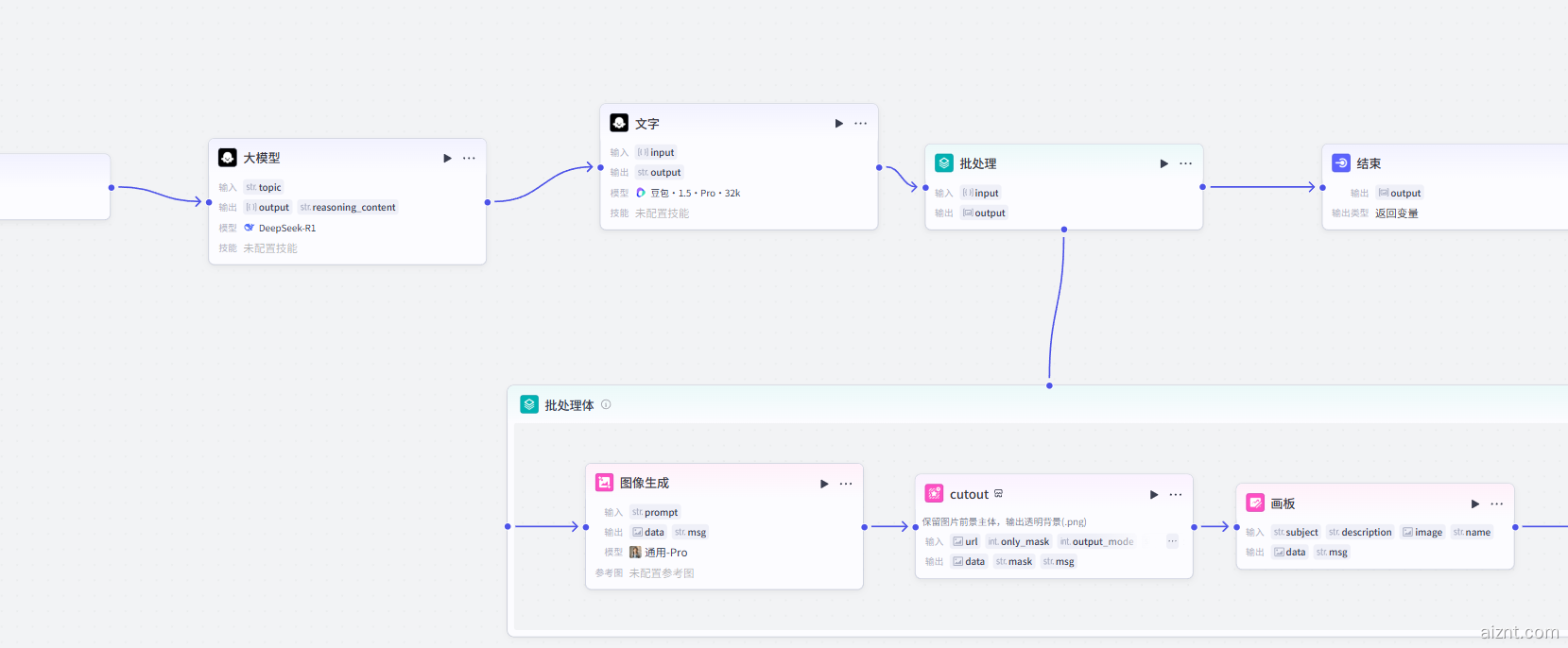The height and width of the screenshot is (648, 1568).
Task: Select the output tag in 文字 node
Action: pyautogui.click(x=659, y=172)
